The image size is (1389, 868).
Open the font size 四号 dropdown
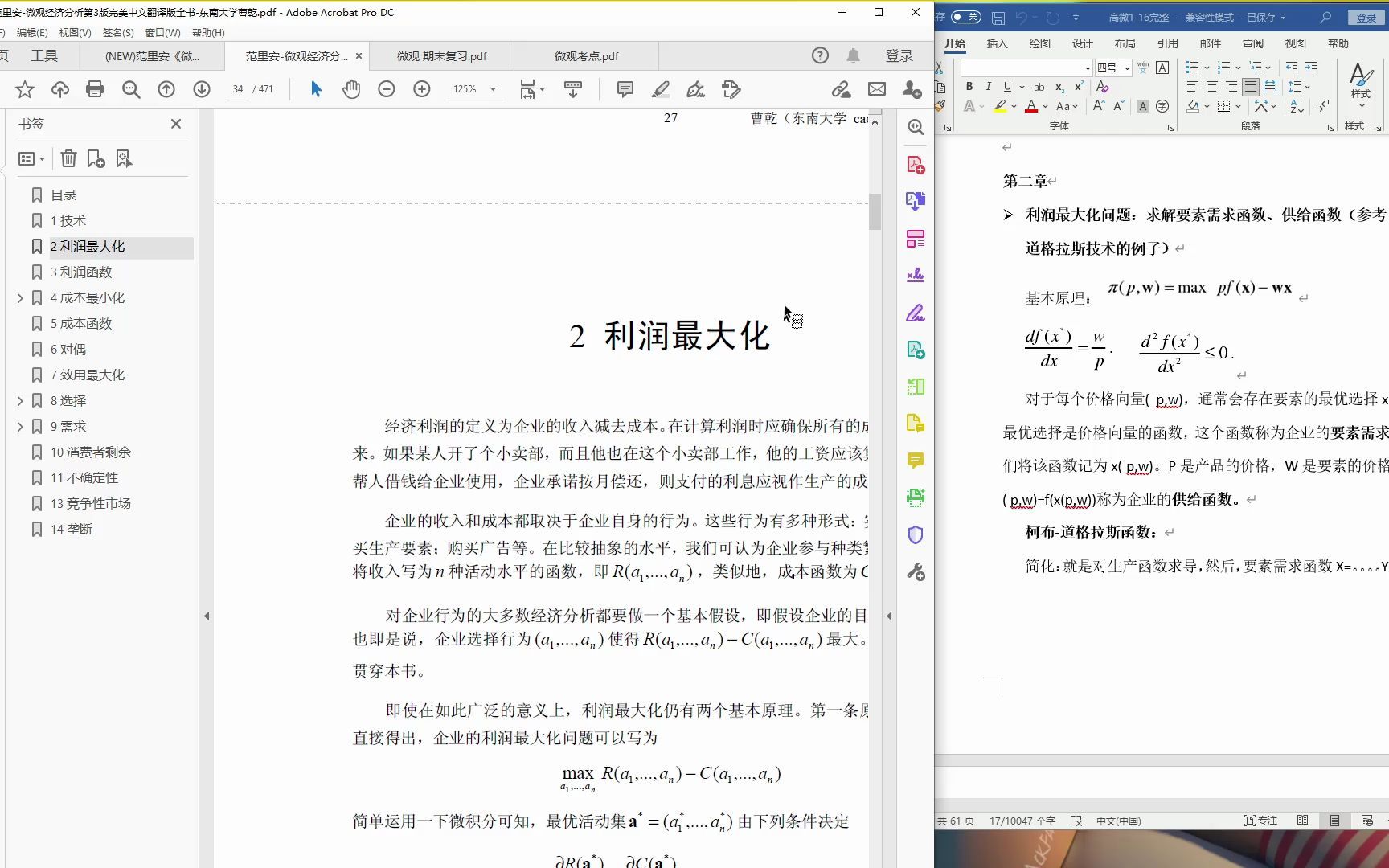tap(1128, 68)
